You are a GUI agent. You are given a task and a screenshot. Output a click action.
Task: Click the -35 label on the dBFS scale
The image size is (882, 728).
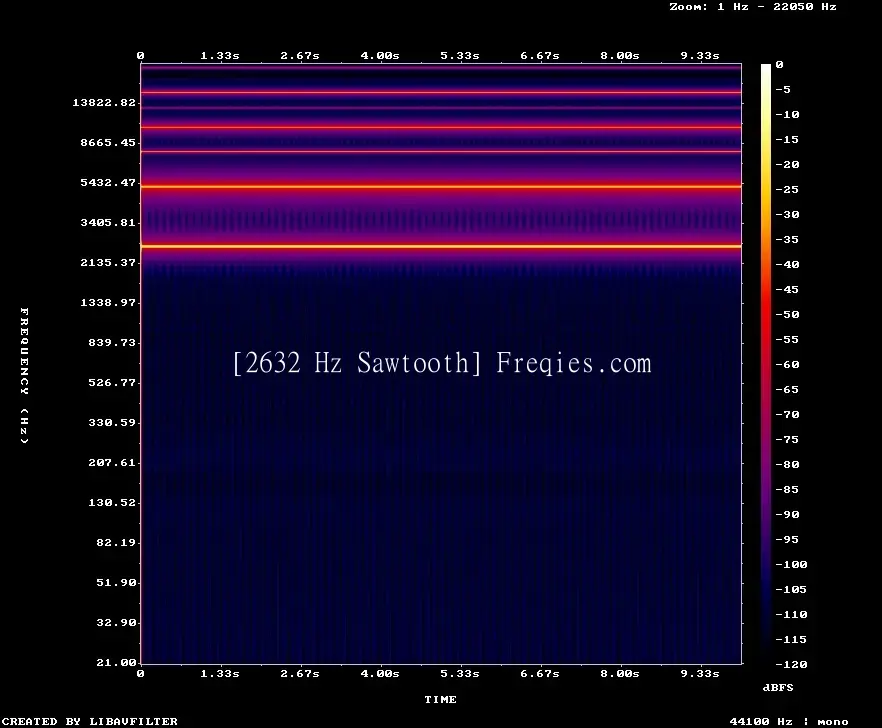(787, 239)
